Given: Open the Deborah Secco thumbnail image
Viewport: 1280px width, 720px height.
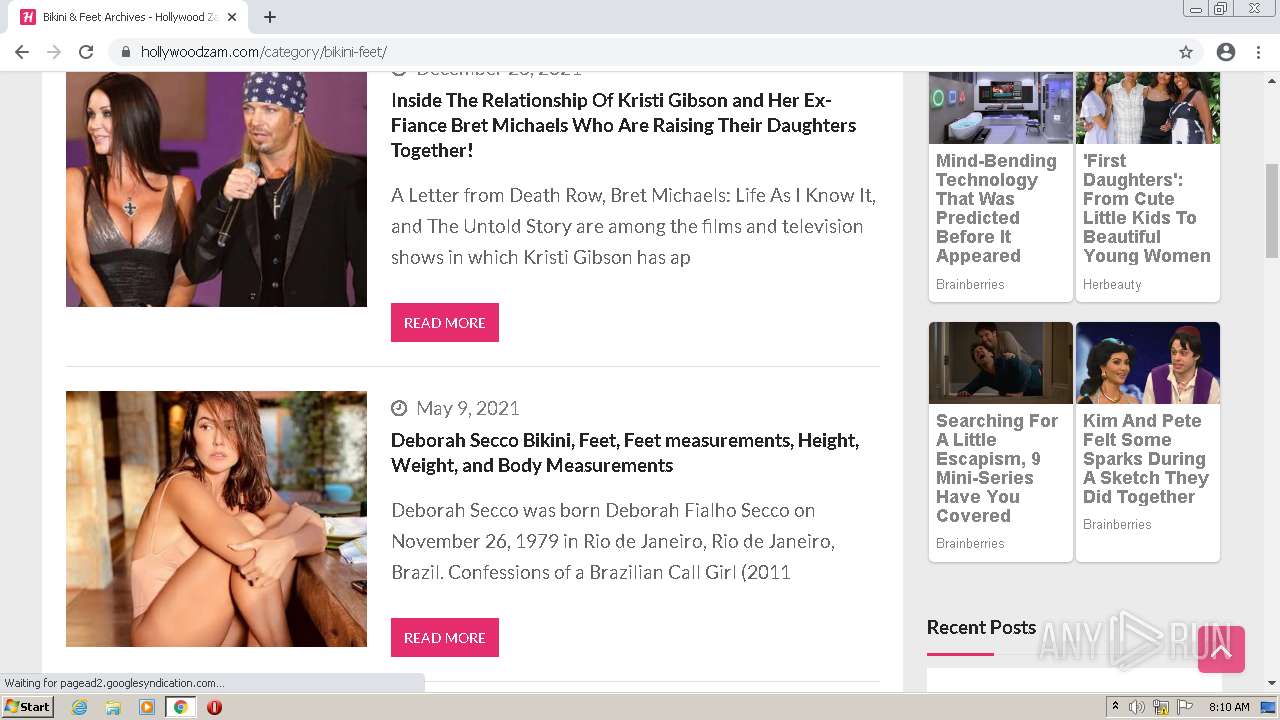Looking at the screenshot, I should (x=216, y=519).
